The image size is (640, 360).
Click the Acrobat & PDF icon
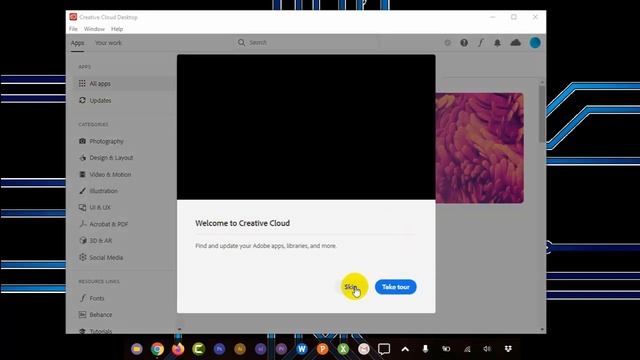(x=82, y=224)
